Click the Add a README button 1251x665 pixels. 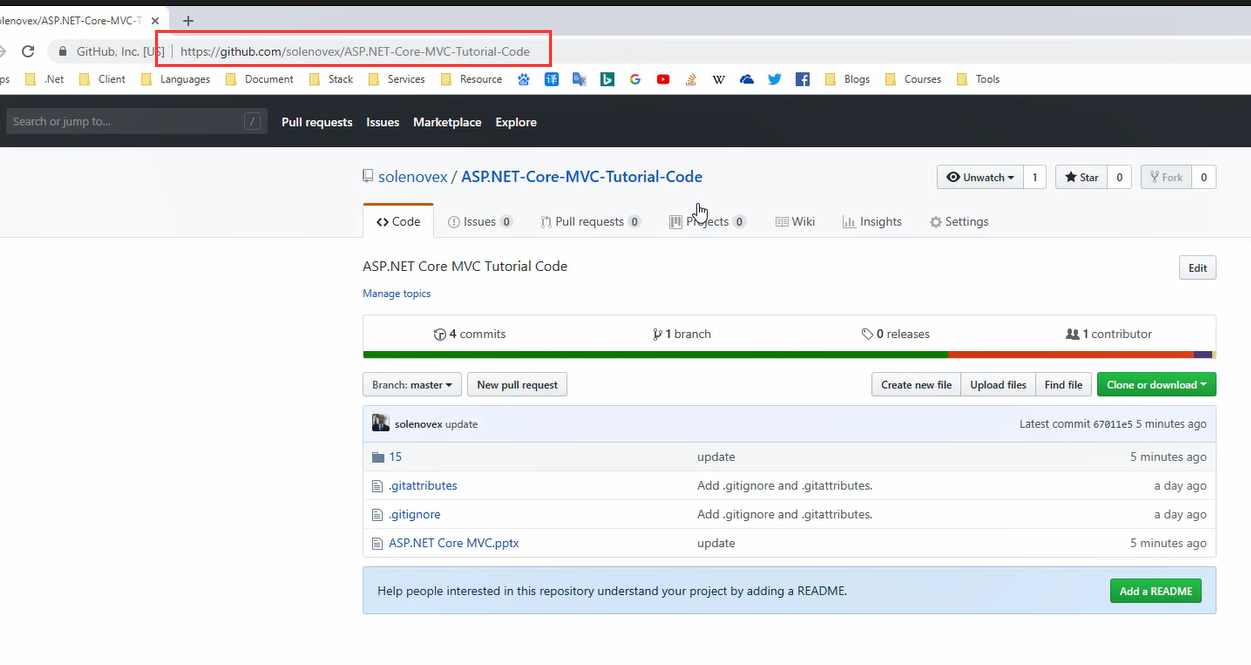[x=1156, y=591]
